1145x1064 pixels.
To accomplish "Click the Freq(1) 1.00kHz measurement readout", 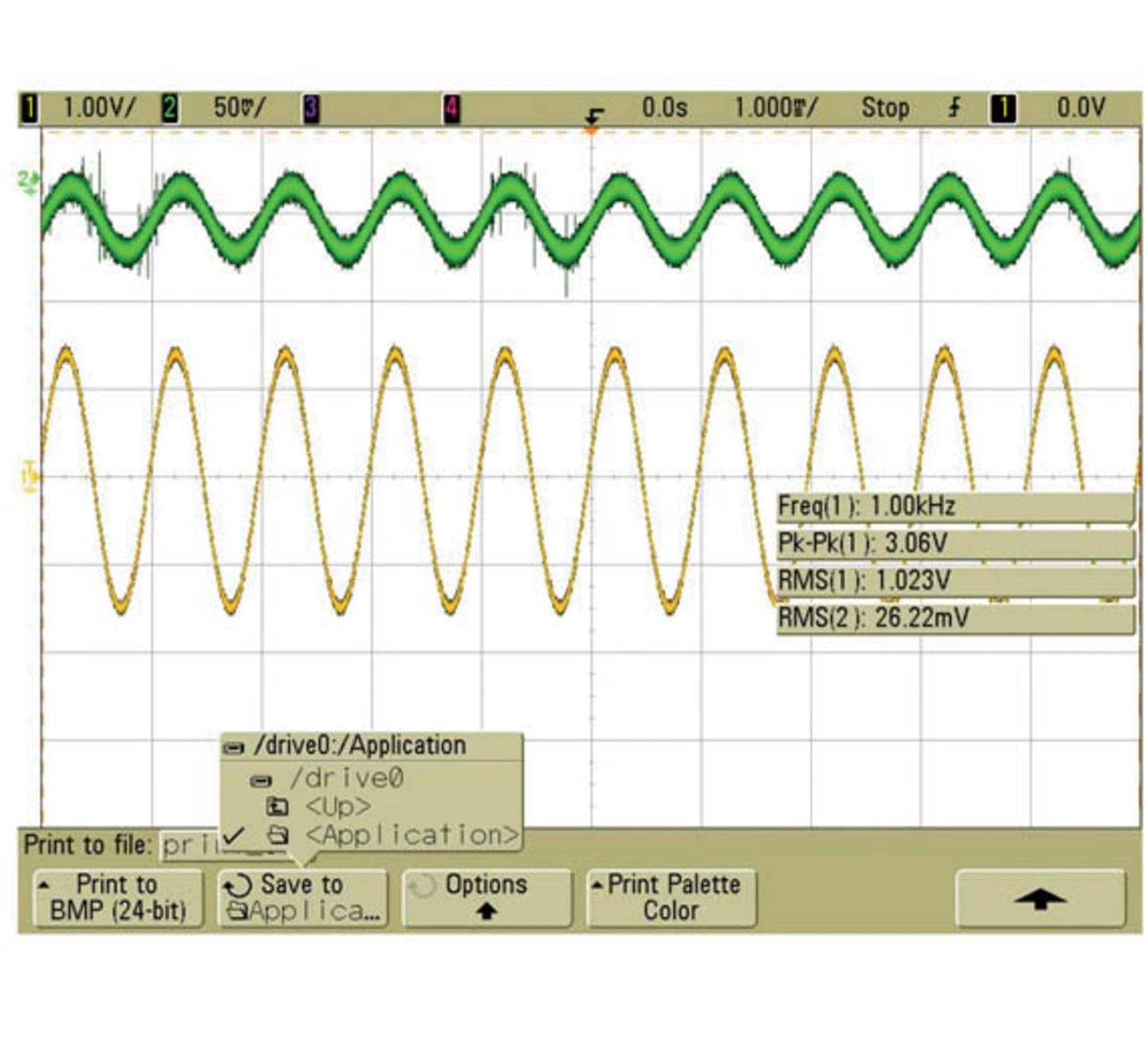I will click(954, 506).
